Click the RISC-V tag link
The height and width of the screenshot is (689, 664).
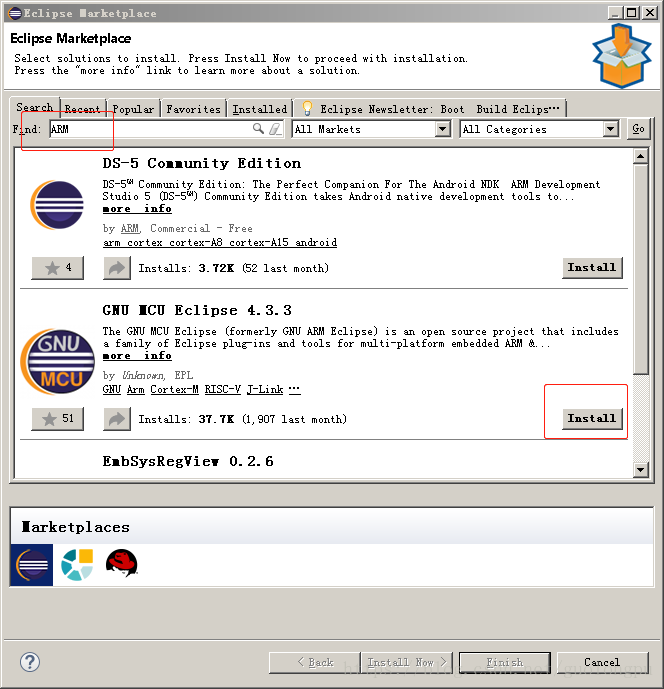click(223, 389)
